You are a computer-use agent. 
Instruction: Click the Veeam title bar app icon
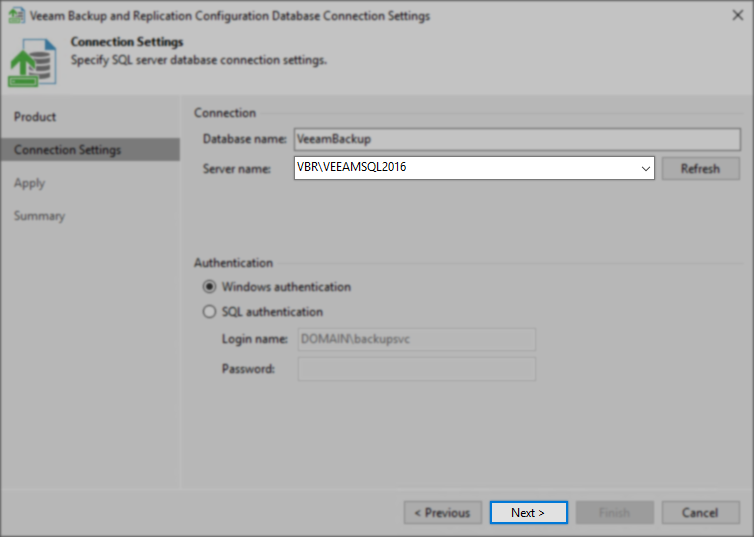tap(16, 15)
